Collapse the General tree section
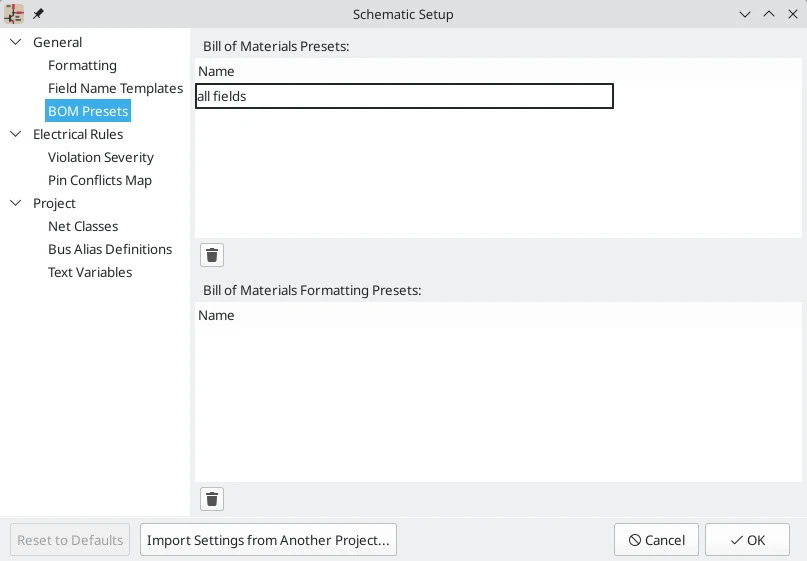The width and height of the screenshot is (807, 561). point(16,42)
